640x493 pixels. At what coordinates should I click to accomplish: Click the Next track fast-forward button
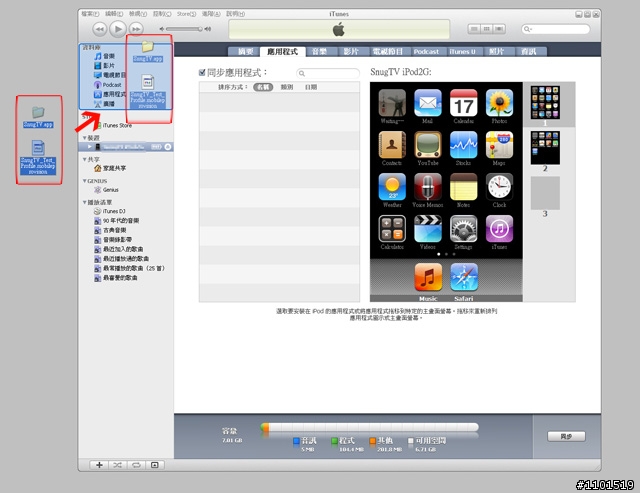(x=136, y=29)
